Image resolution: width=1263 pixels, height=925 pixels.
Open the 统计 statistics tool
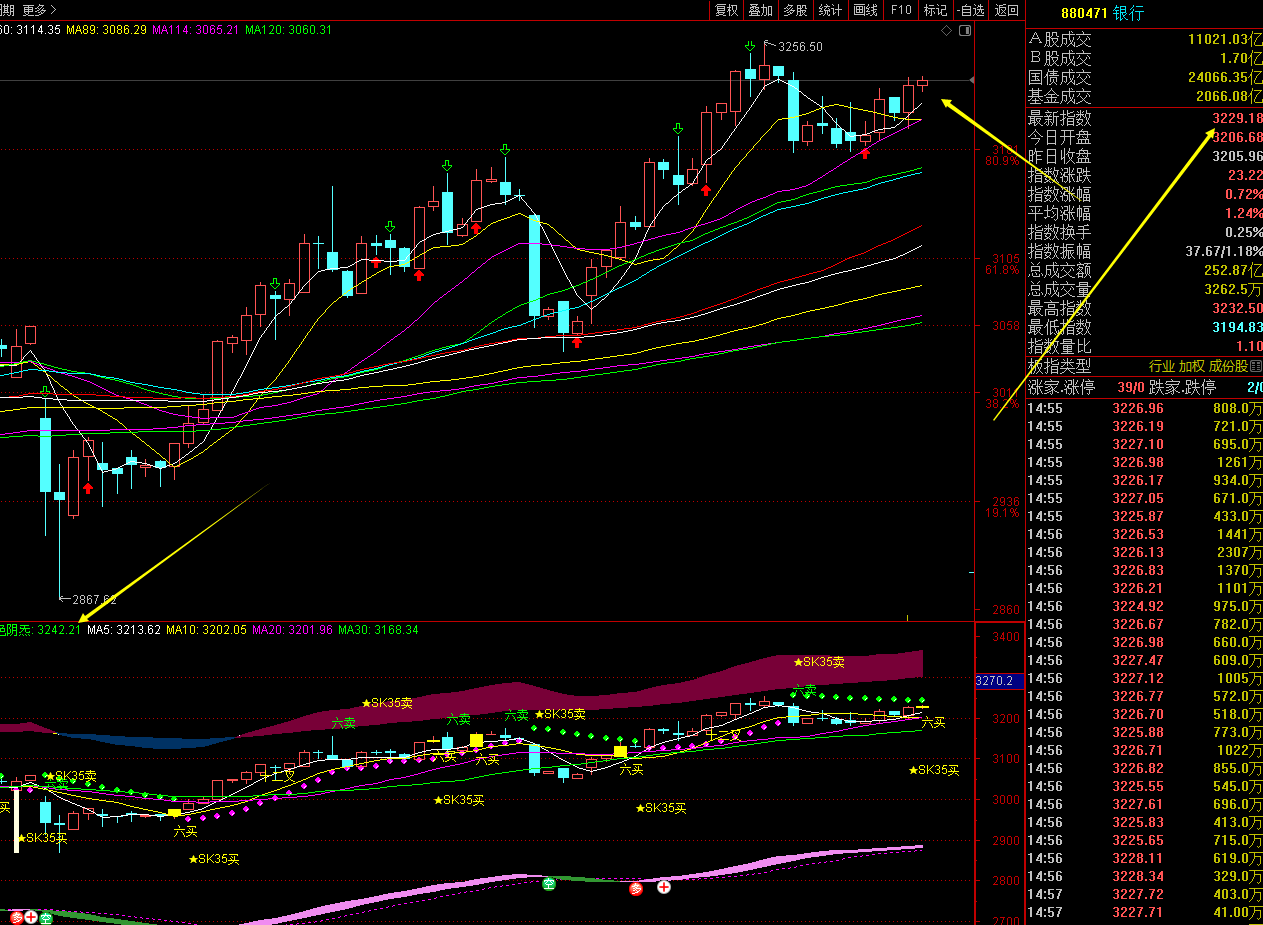[830, 10]
